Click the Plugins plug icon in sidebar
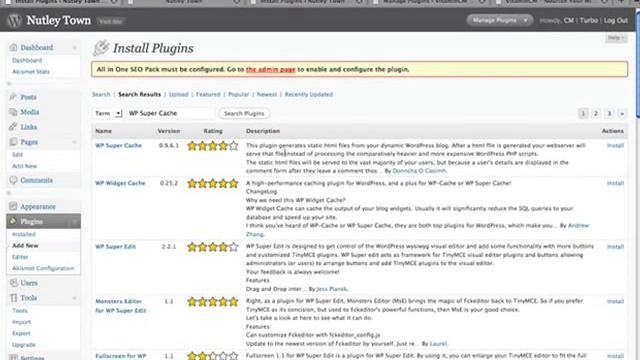 [x=13, y=221]
